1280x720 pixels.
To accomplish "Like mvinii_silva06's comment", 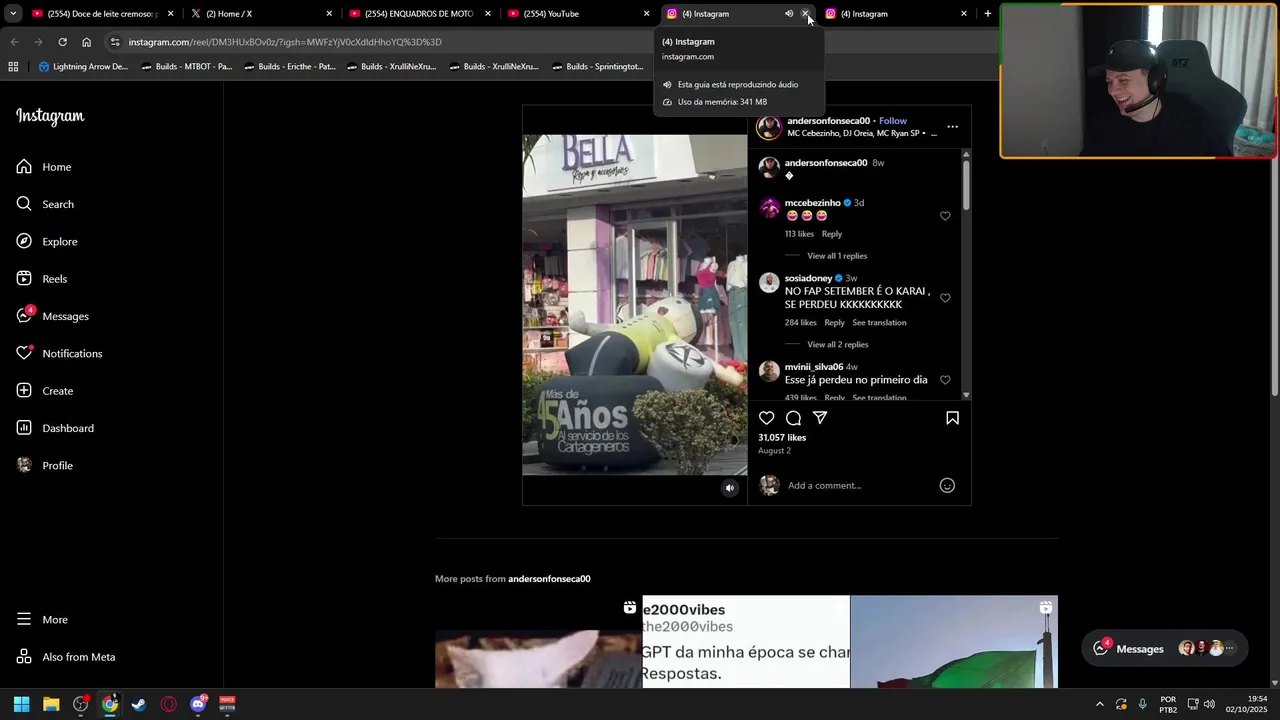I will pyautogui.click(x=945, y=380).
